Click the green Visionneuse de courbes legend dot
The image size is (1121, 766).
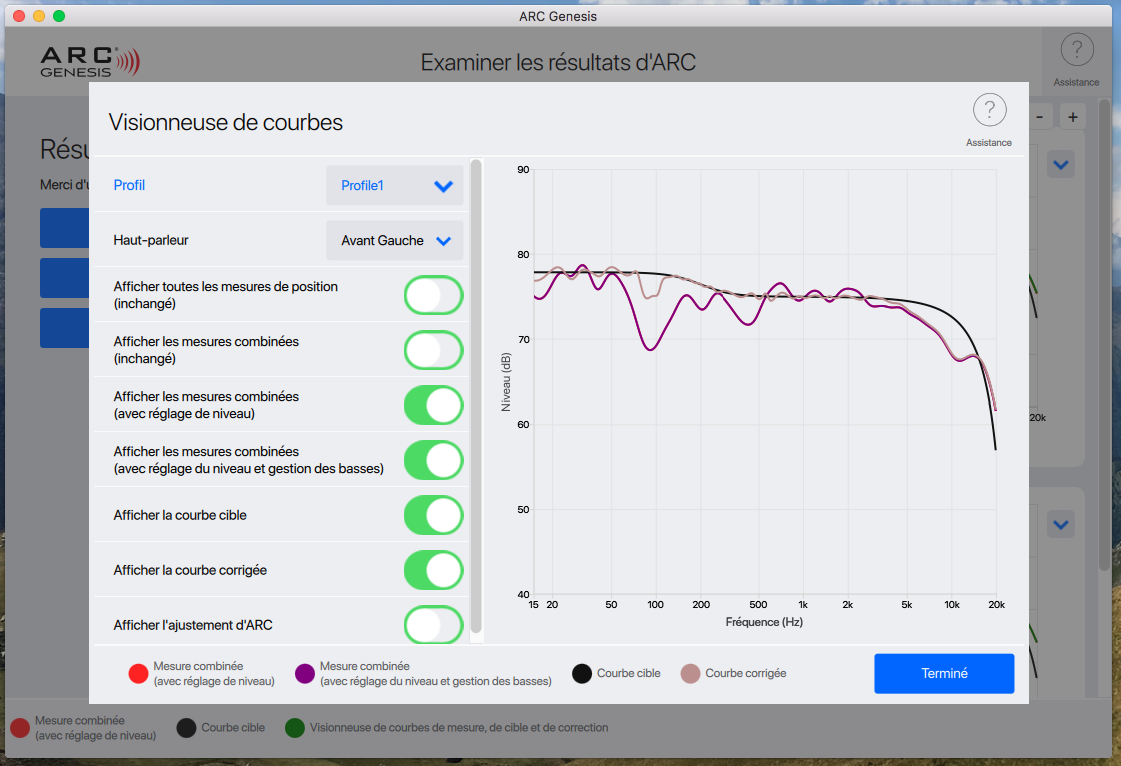(295, 728)
